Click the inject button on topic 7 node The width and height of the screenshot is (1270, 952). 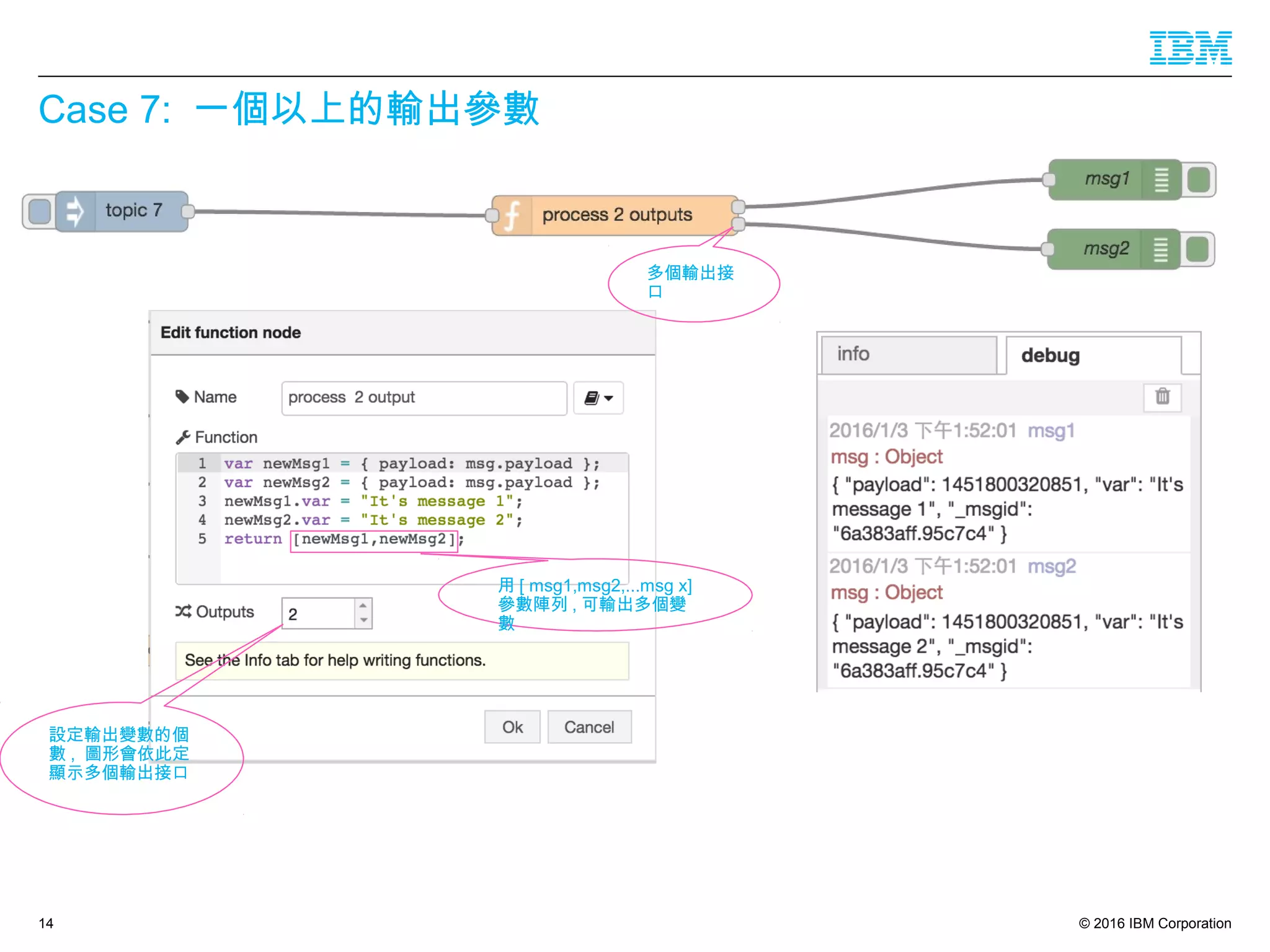pos(39,211)
